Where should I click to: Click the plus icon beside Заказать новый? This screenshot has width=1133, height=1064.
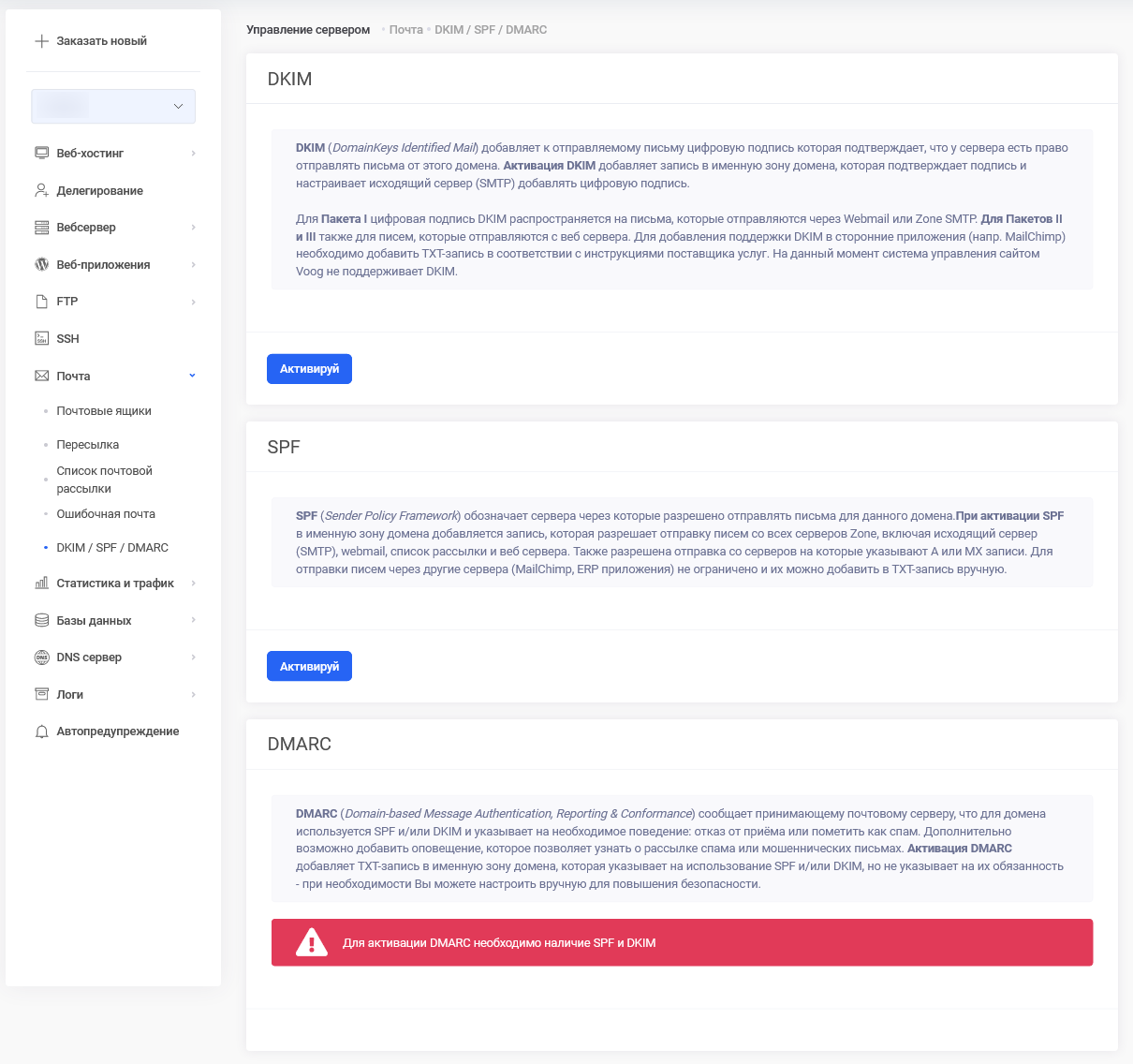pyautogui.click(x=41, y=41)
